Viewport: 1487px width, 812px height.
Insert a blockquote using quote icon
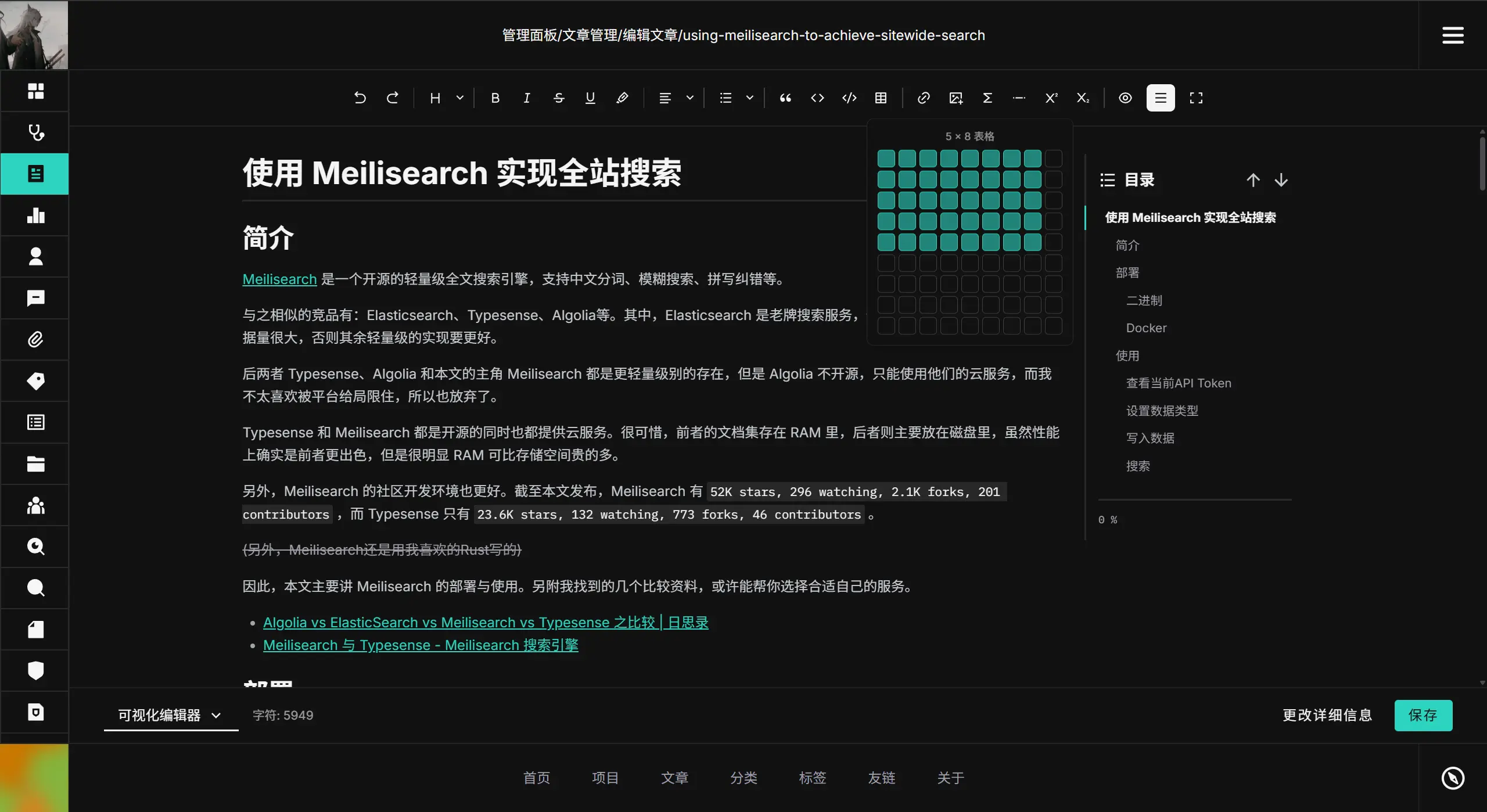785,98
